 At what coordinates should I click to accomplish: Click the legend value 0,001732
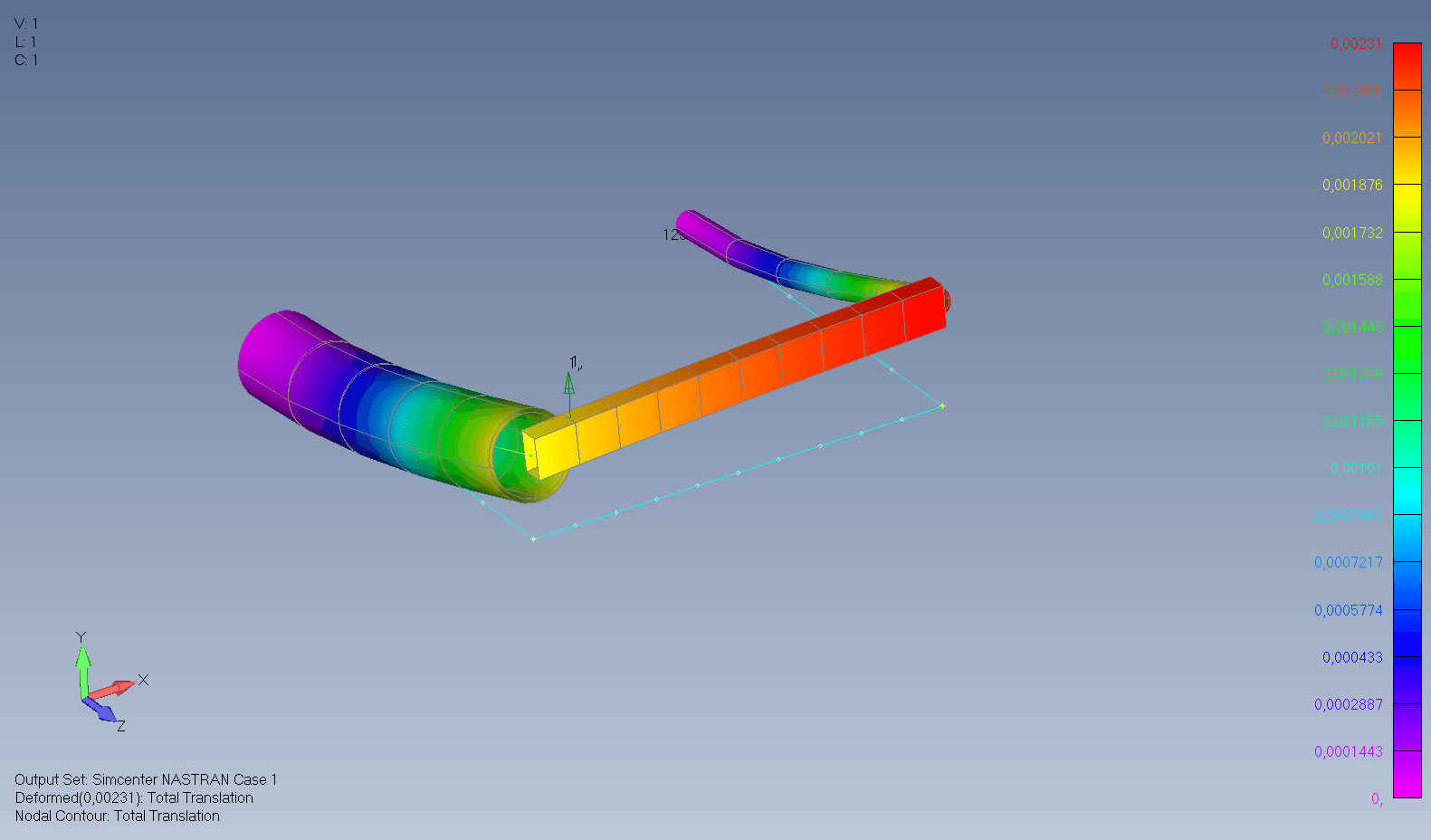pos(1352,233)
